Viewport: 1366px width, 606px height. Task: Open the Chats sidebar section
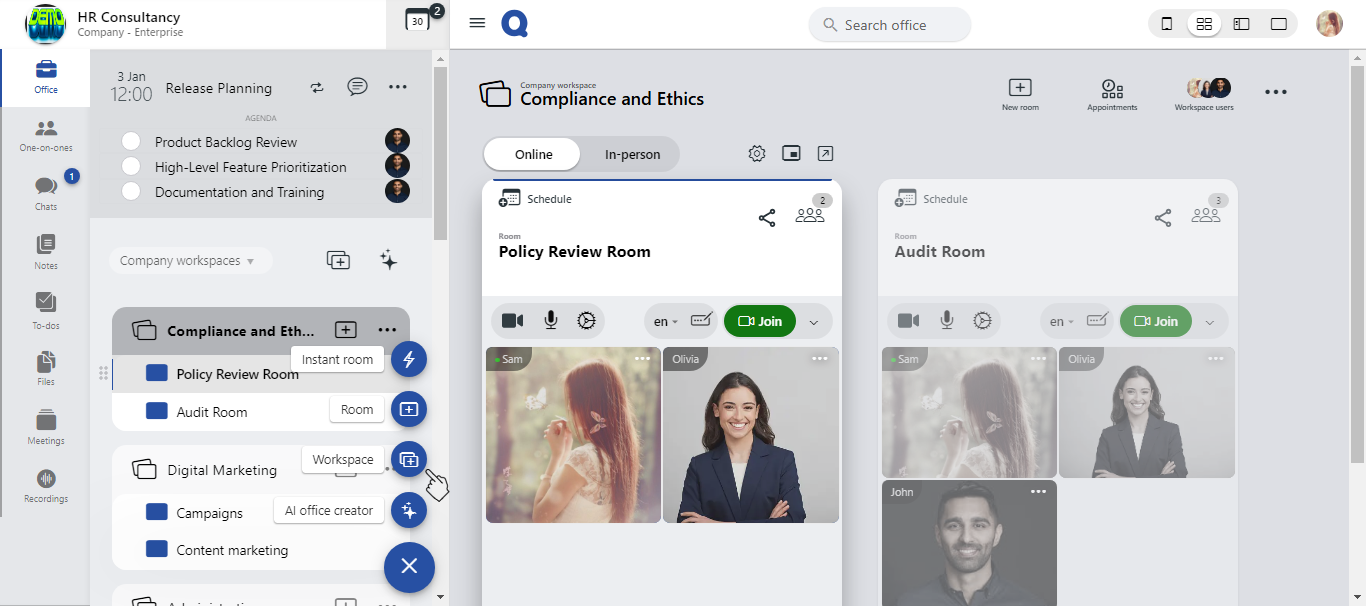[45, 192]
